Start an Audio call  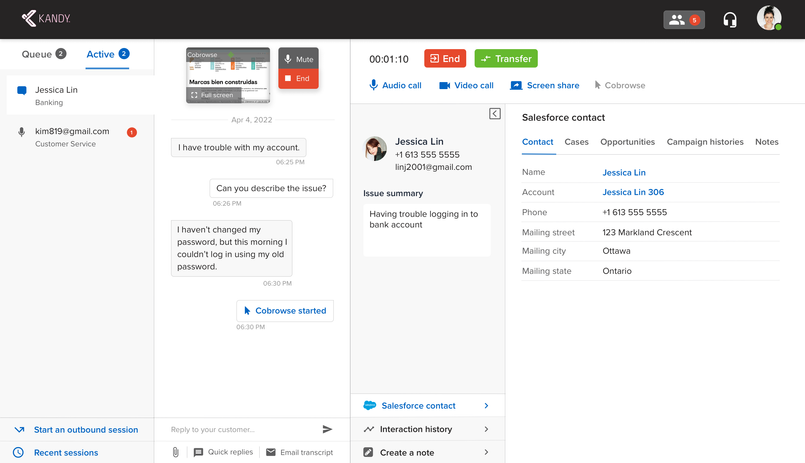pyautogui.click(x=395, y=85)
